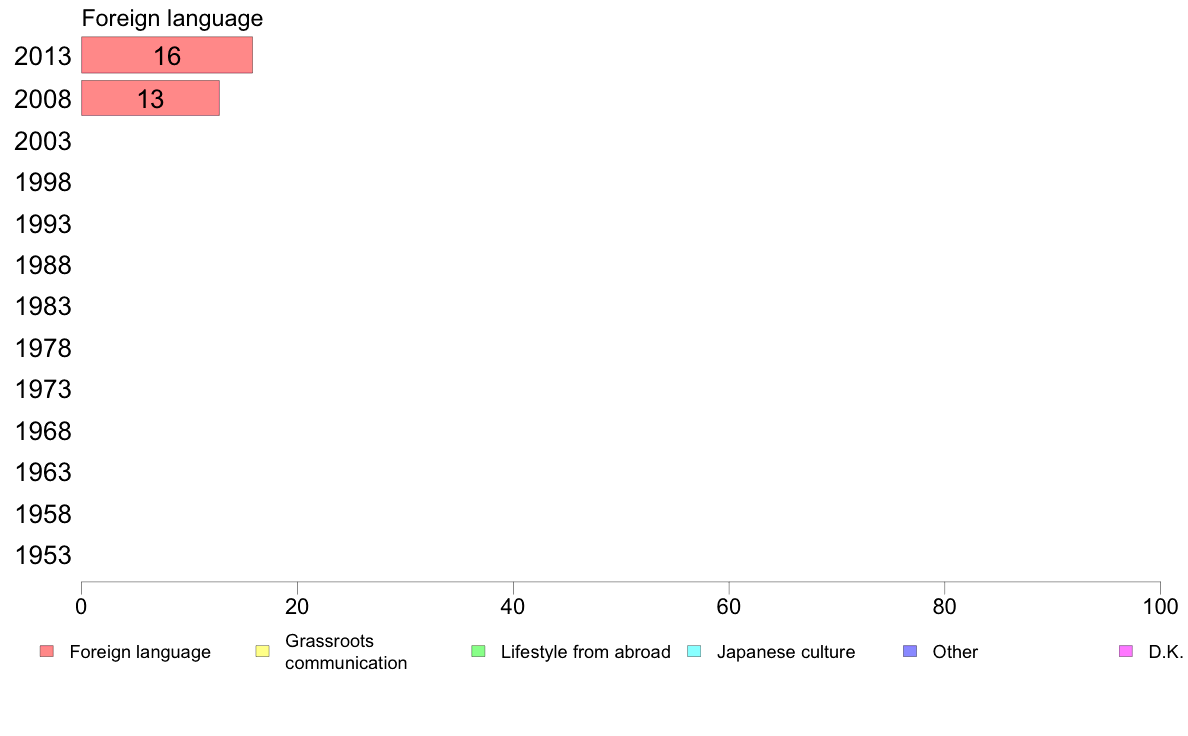
Task: Click the Grassroots communication legend label
Action: pyautogui.click(x=346, y=652)
